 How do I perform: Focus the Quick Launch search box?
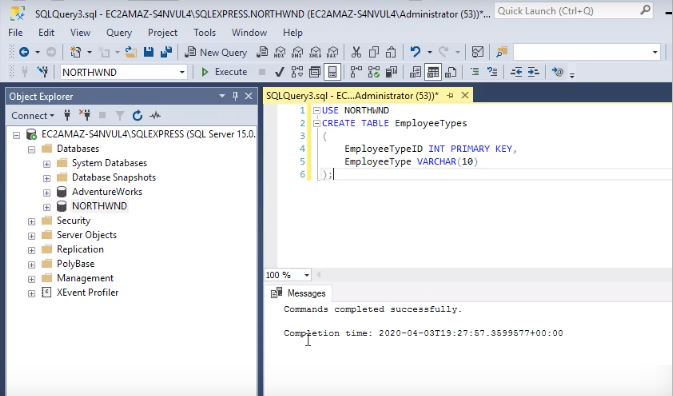[574, 11]
